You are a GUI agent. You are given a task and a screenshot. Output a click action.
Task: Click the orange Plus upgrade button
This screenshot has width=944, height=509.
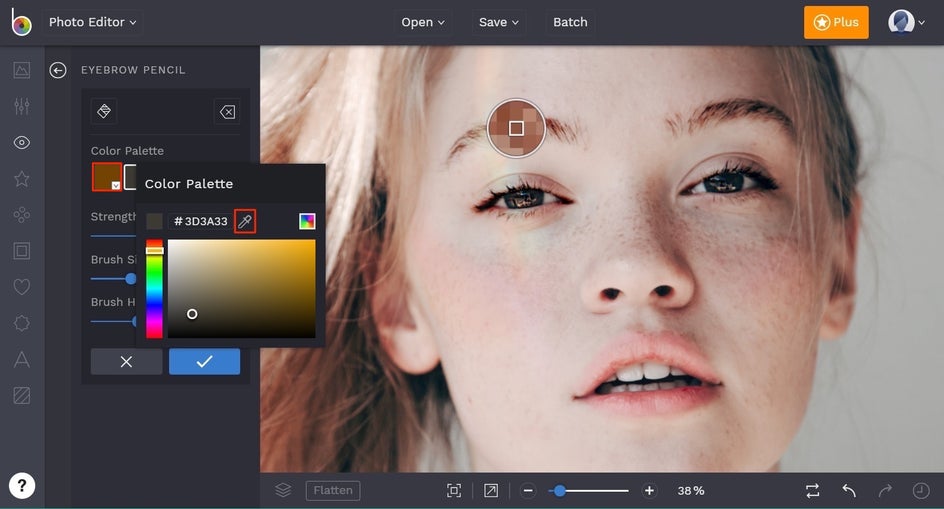(836, 22)
